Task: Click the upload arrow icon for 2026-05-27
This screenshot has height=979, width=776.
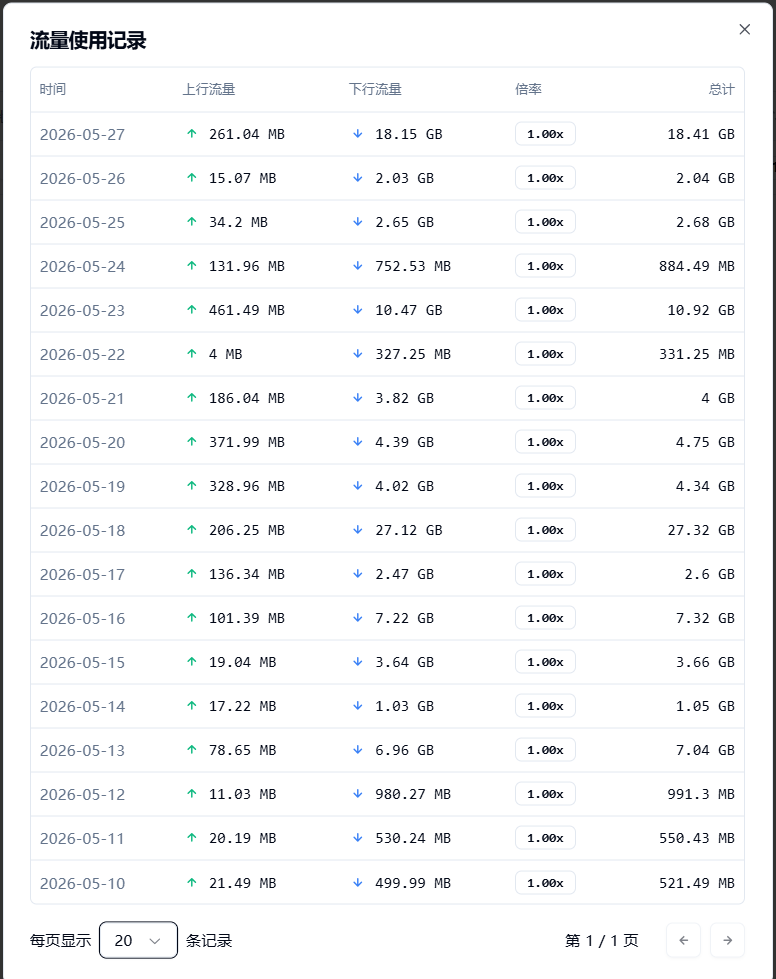Action: [x=192, y=134]
